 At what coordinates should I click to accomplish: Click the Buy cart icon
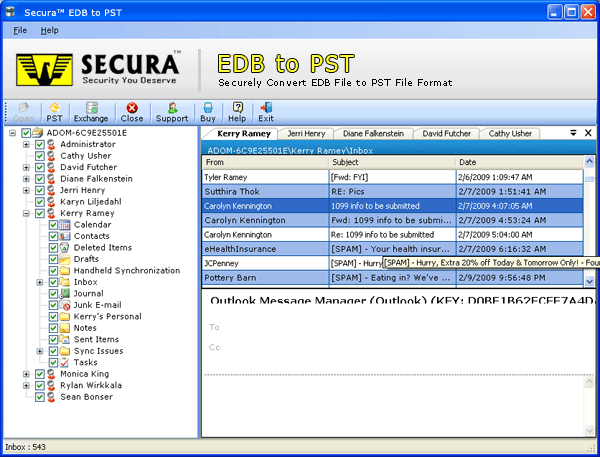208,112
